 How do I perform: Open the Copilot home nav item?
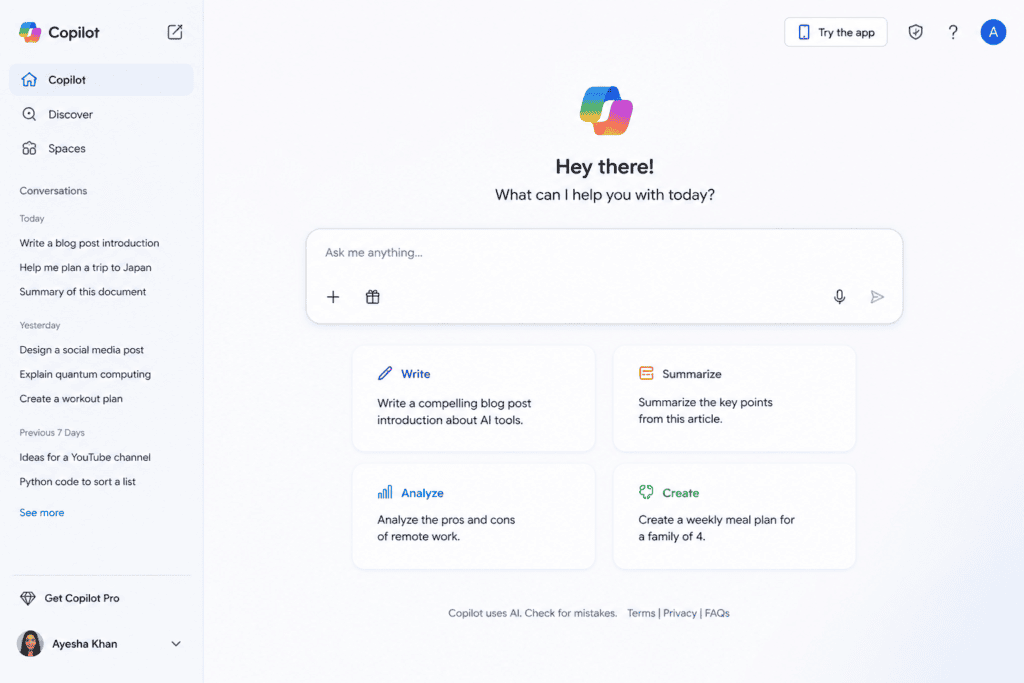point(101,80)
